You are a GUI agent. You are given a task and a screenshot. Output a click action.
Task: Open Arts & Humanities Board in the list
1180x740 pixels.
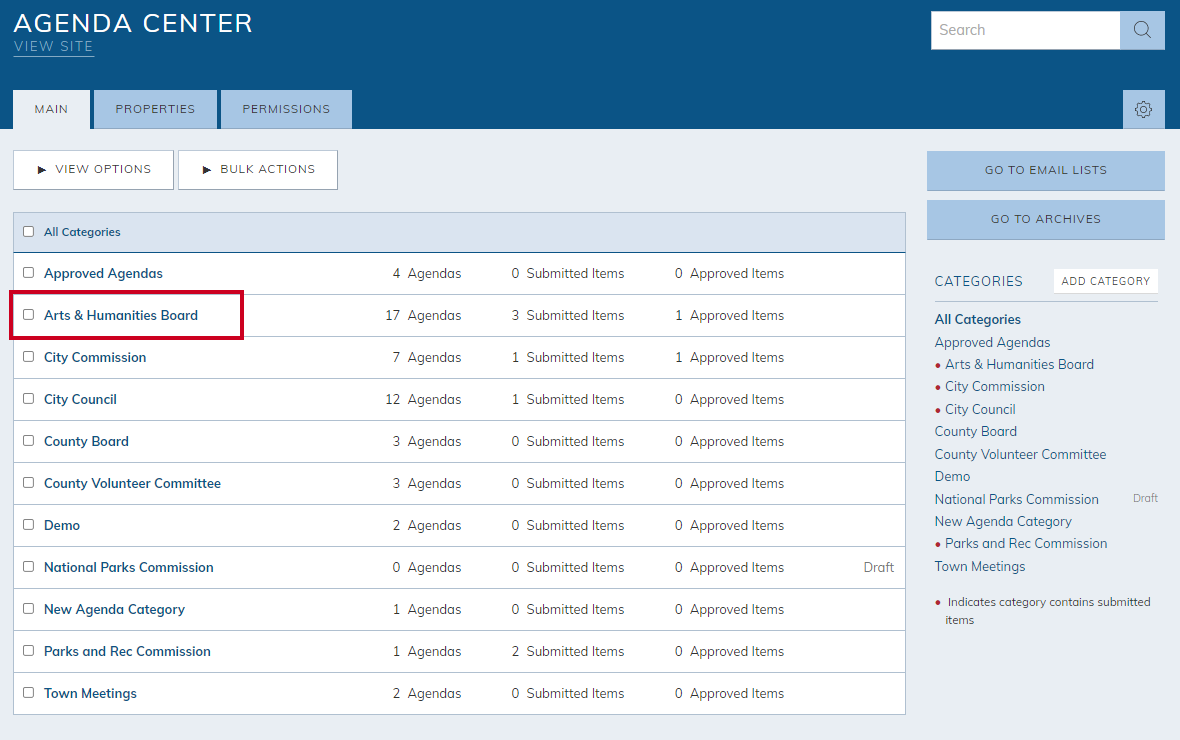click(120, 315)
